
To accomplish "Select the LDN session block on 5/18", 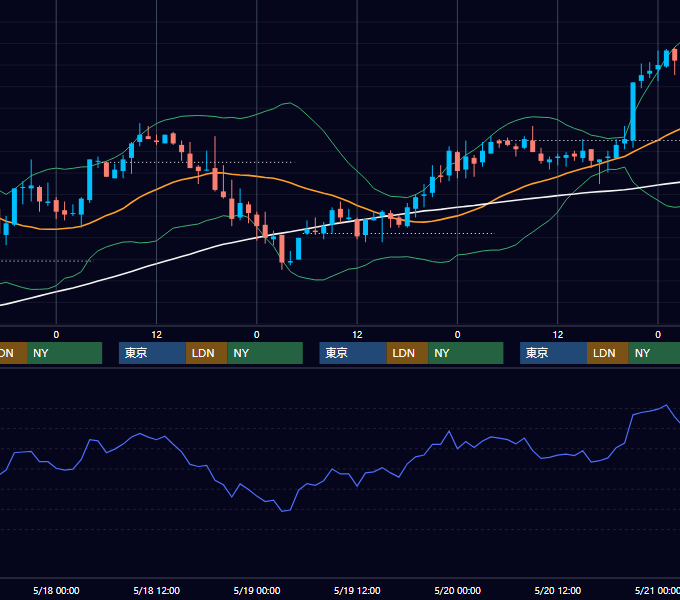I will [206, 353].
